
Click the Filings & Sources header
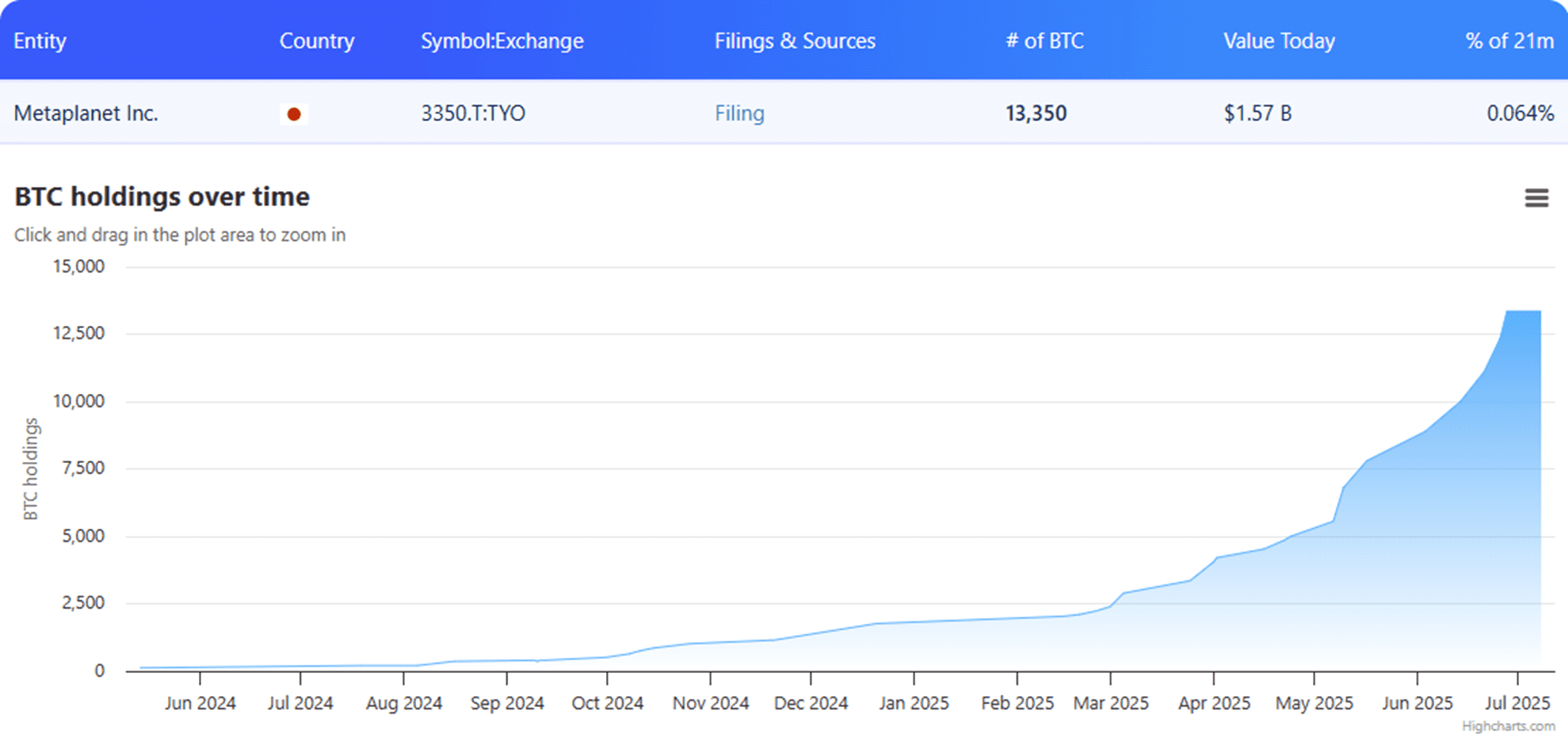(x=795, y=41)
